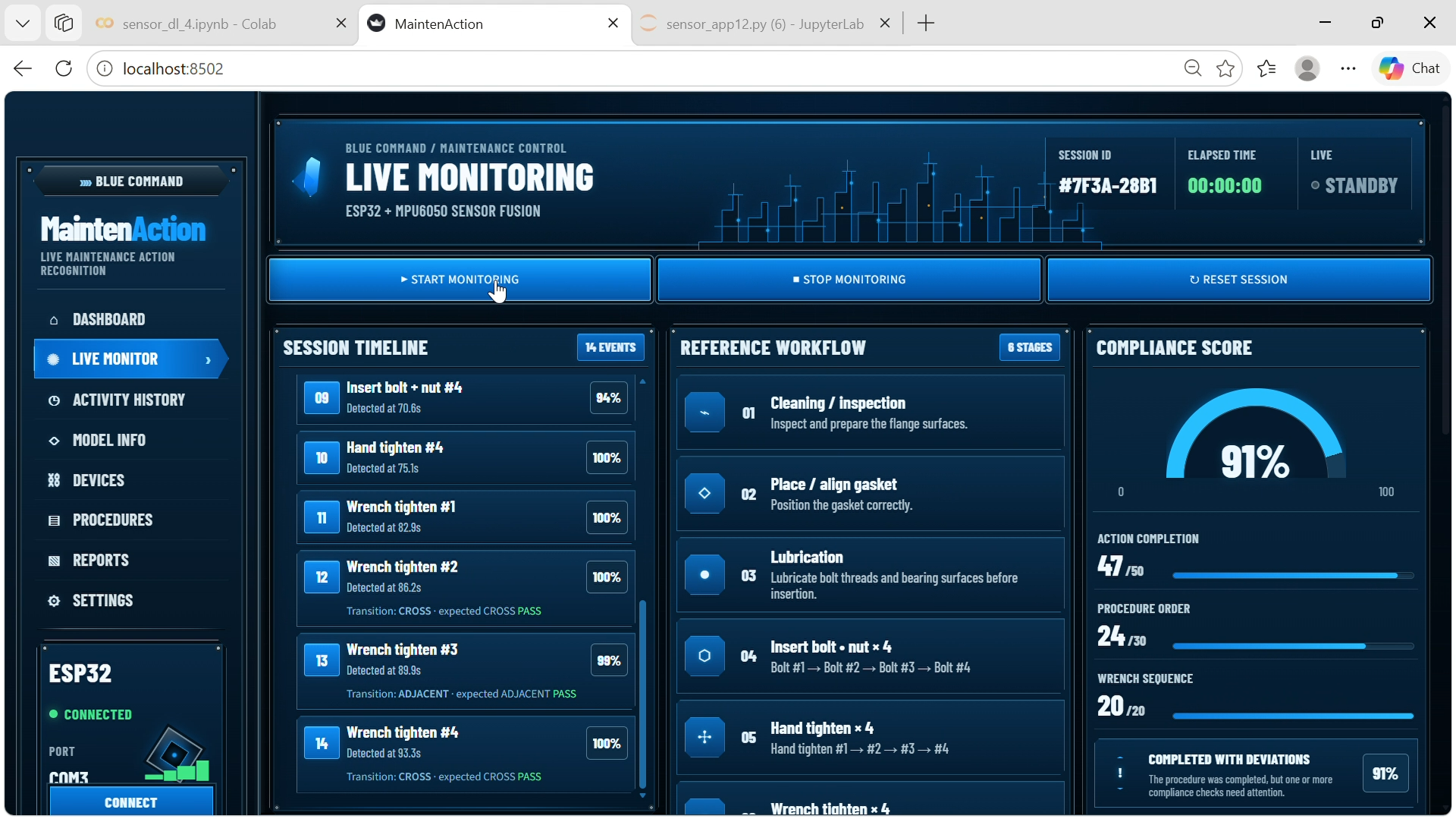Click the ESP32 Connect button

[131, 802]
